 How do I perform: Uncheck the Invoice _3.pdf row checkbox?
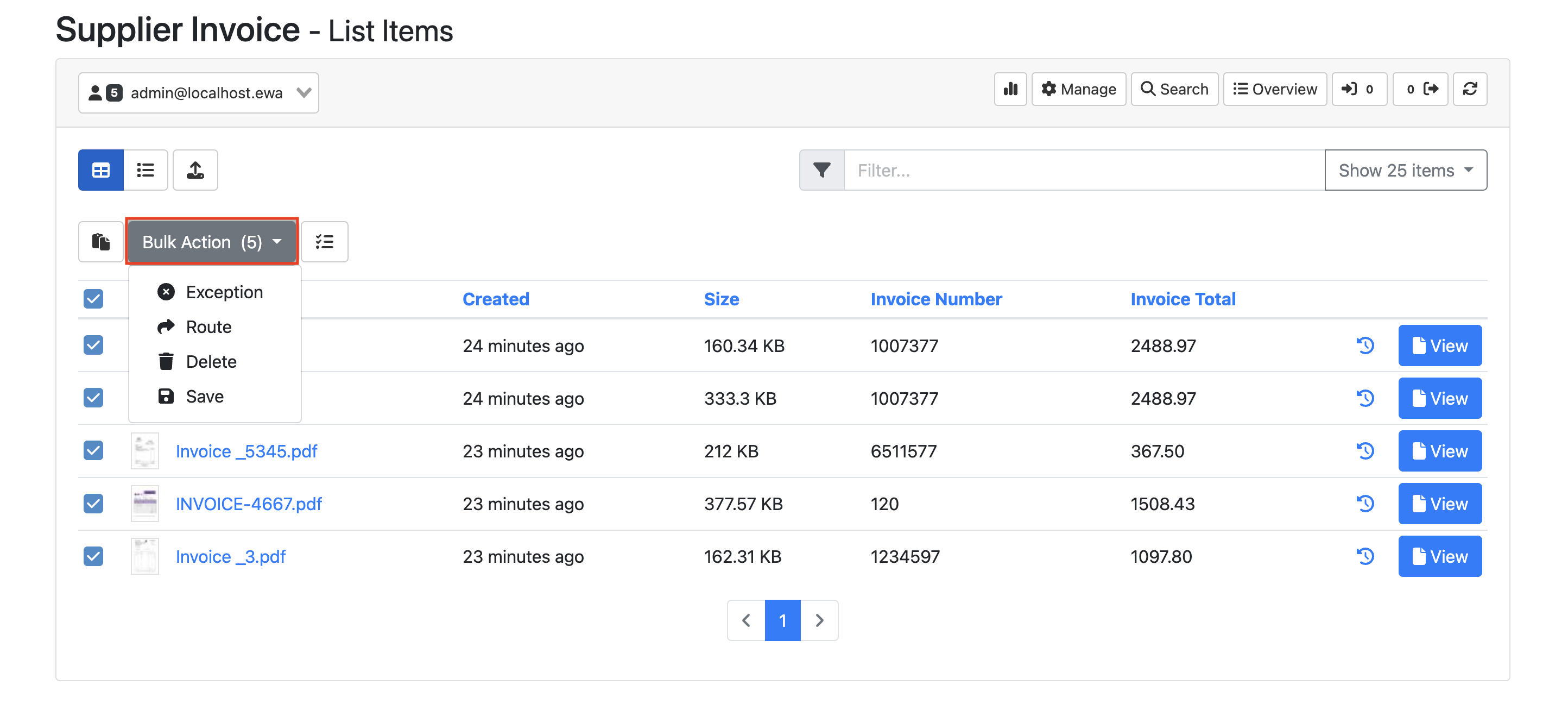coord(93,556)
